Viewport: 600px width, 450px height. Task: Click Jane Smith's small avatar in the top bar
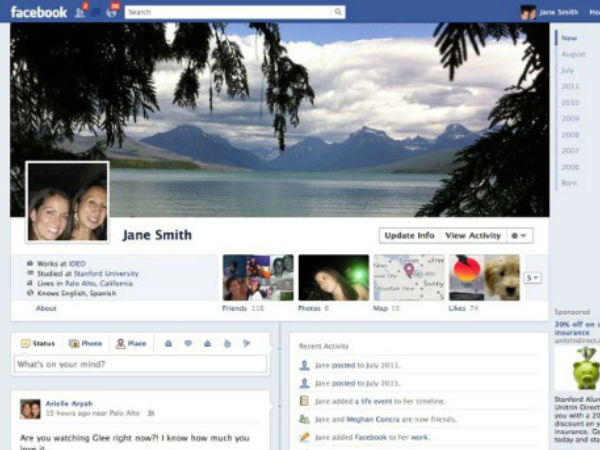pos(528,12)
